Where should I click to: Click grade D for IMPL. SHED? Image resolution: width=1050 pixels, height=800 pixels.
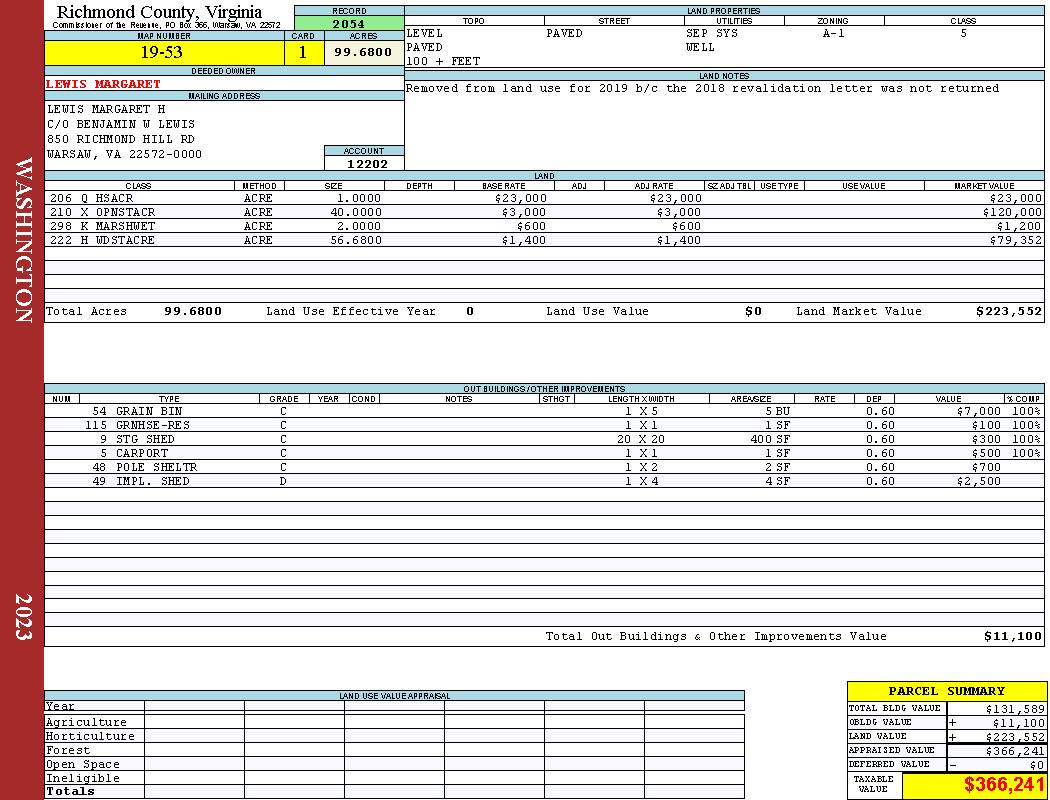[x=283, y=481]
